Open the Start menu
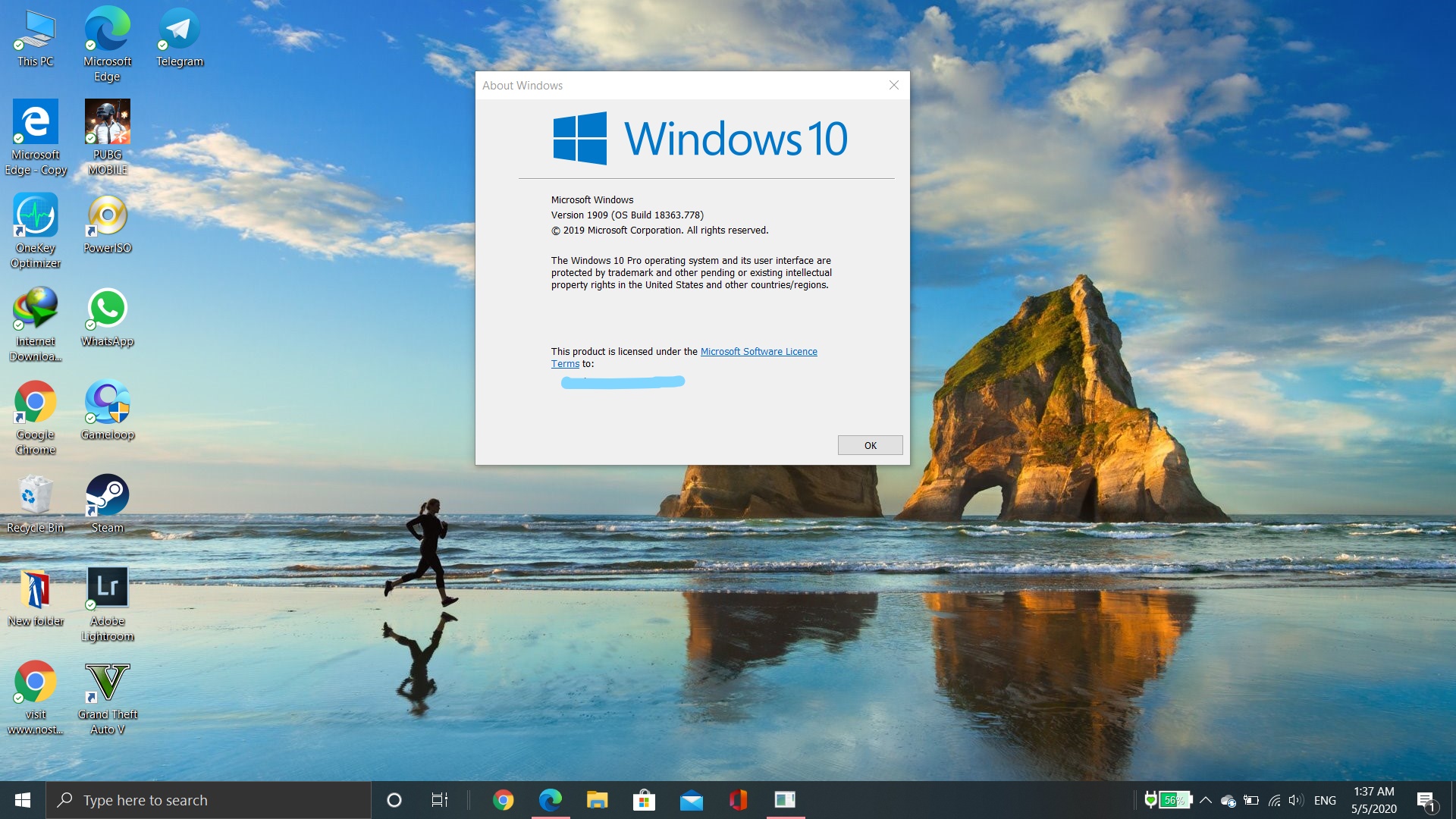 click(x=23, y=800)
